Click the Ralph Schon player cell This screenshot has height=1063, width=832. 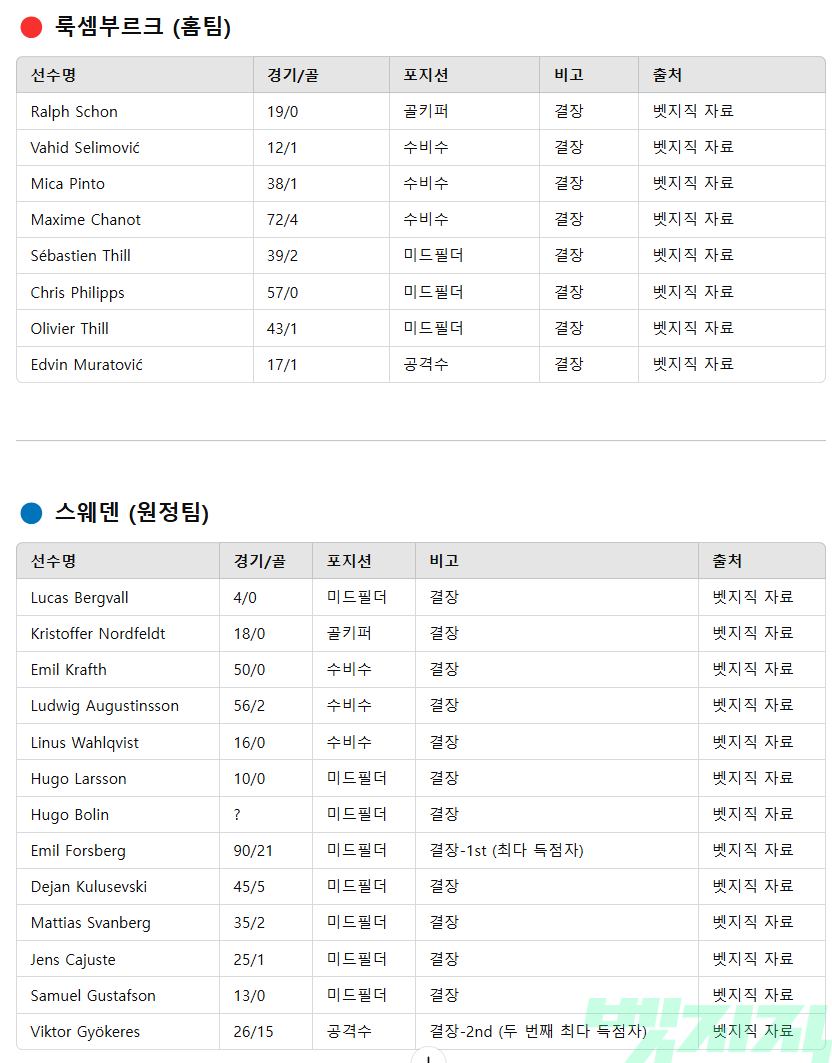click(74, 111)
